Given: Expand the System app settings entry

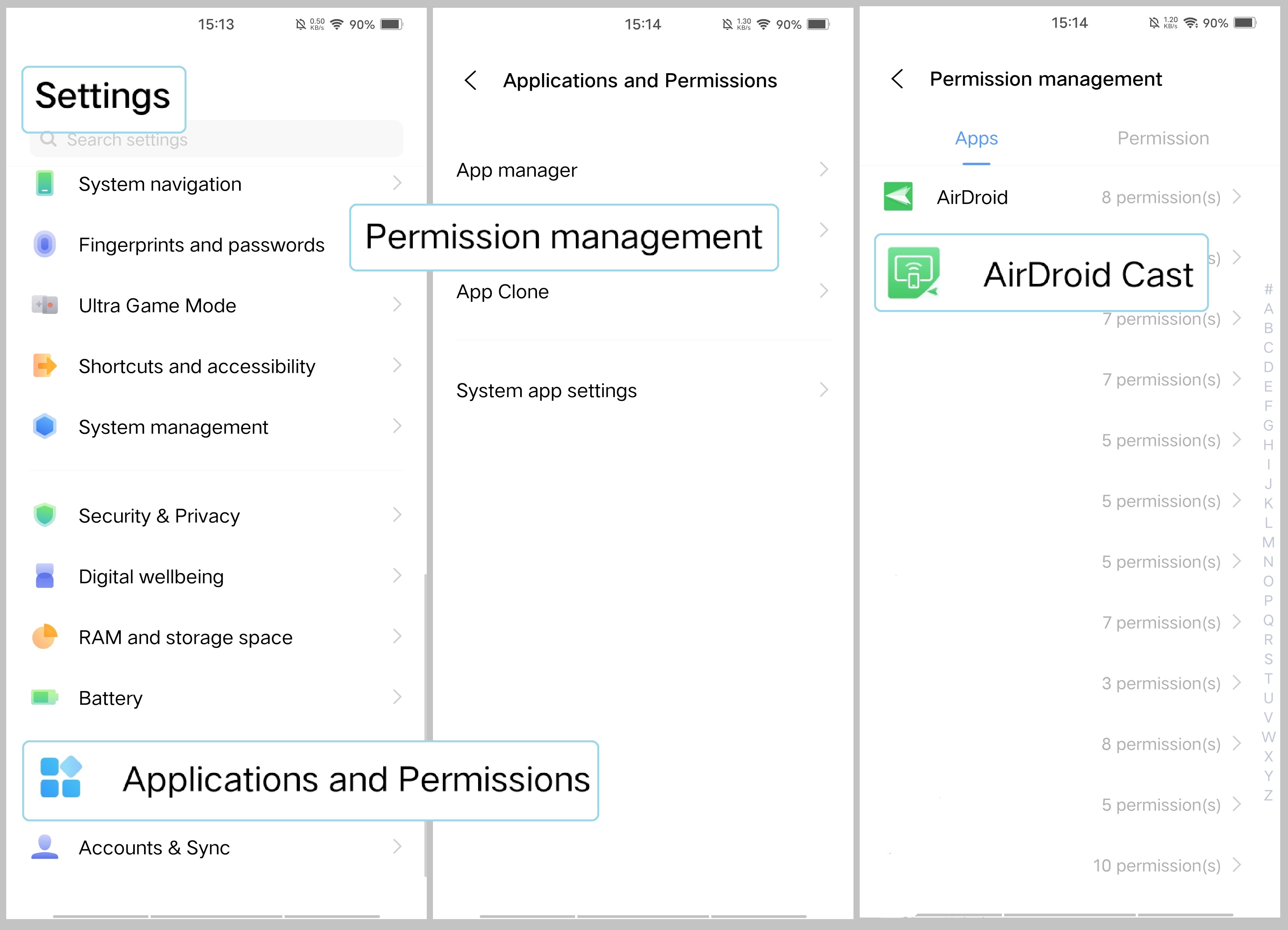Looking at the screenshot, I should [x=642, y=390].
